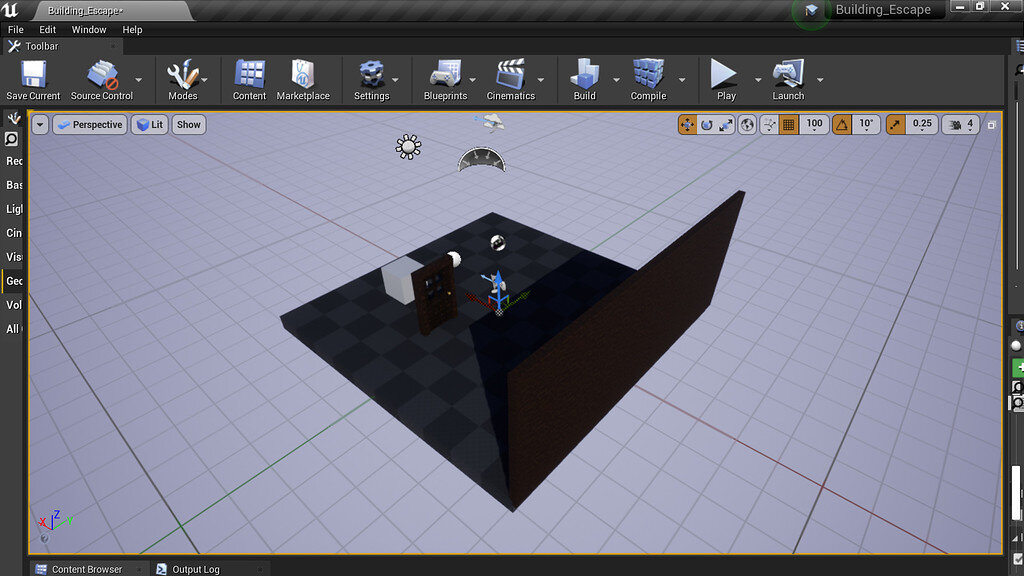This screenshot has width=1024, height=576.
Task: Expand the Play button options arrow
Action: 756,80
